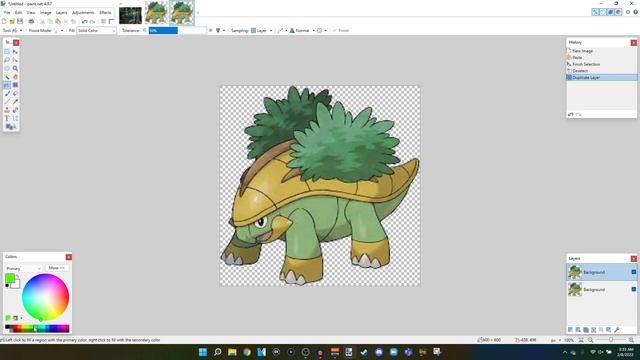This screenshot has width=640, height=360.
Task: Click the Finish button in tool options
Action: [x=341, y=31]
